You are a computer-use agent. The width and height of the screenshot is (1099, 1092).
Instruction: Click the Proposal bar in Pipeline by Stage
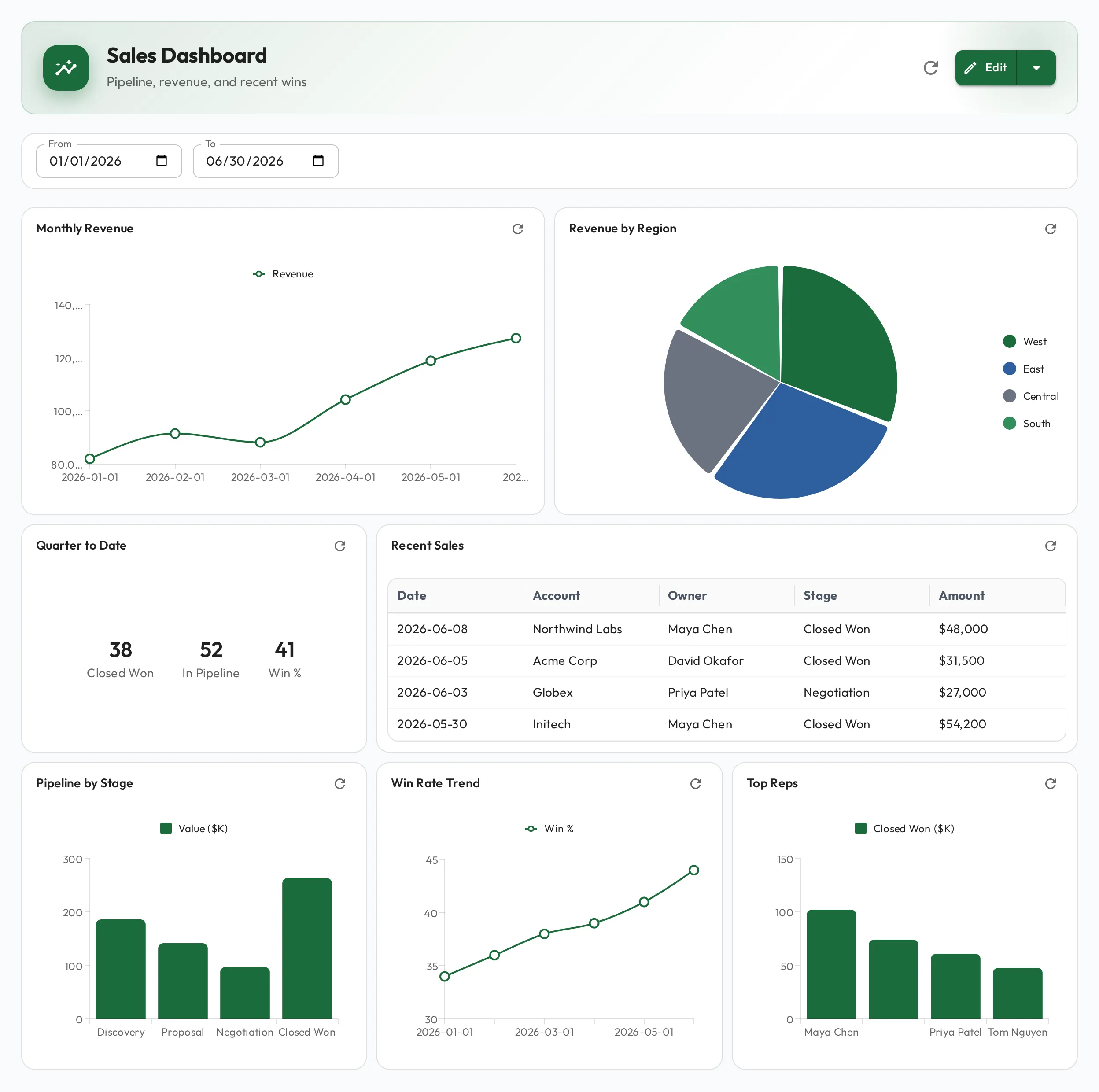(183, 981)
